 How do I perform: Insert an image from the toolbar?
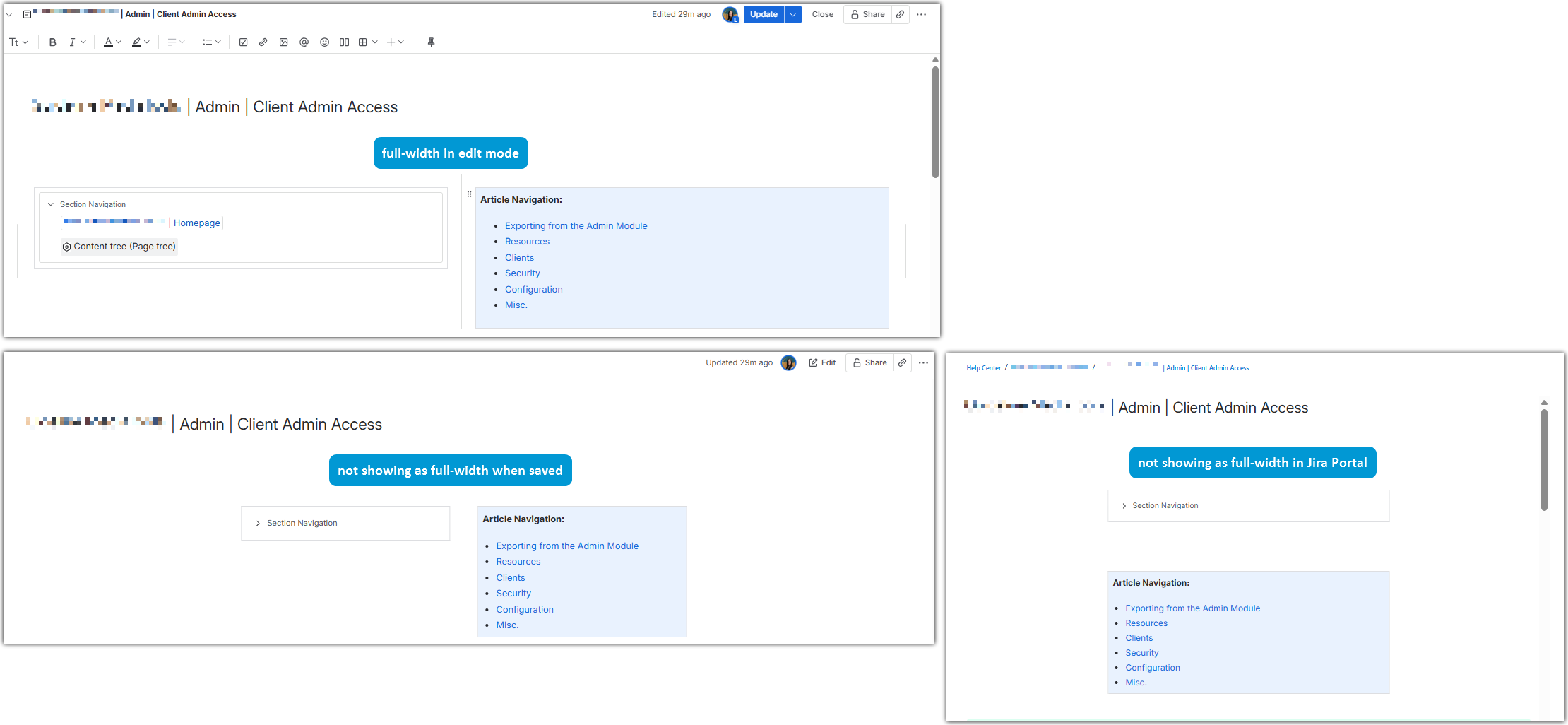[283, 42]
